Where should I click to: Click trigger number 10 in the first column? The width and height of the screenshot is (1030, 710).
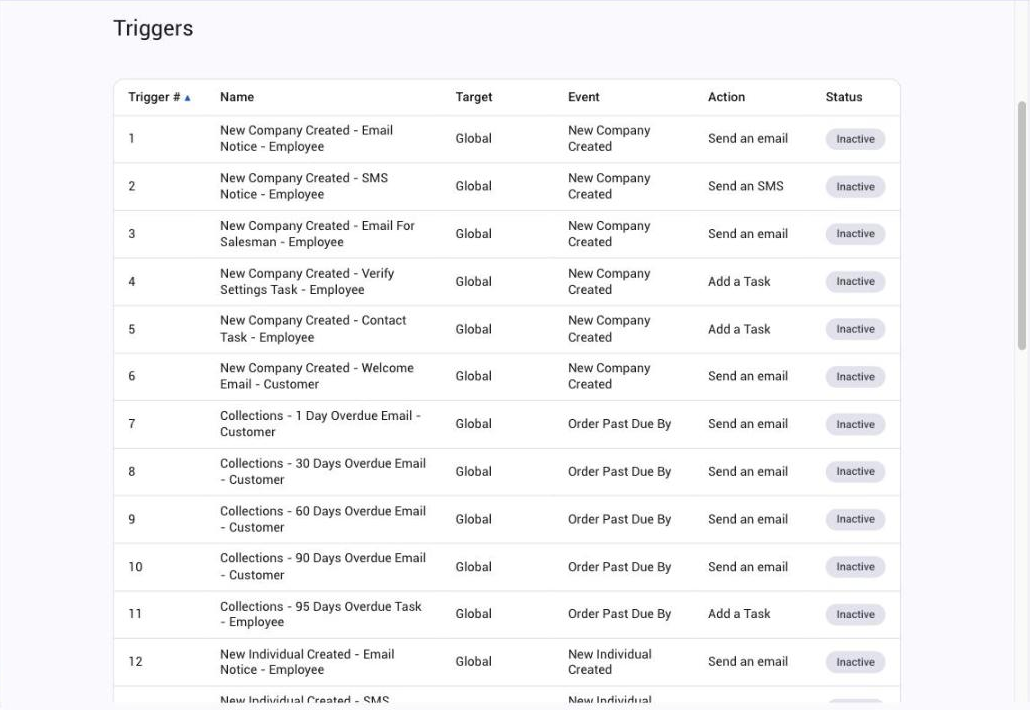135,567
